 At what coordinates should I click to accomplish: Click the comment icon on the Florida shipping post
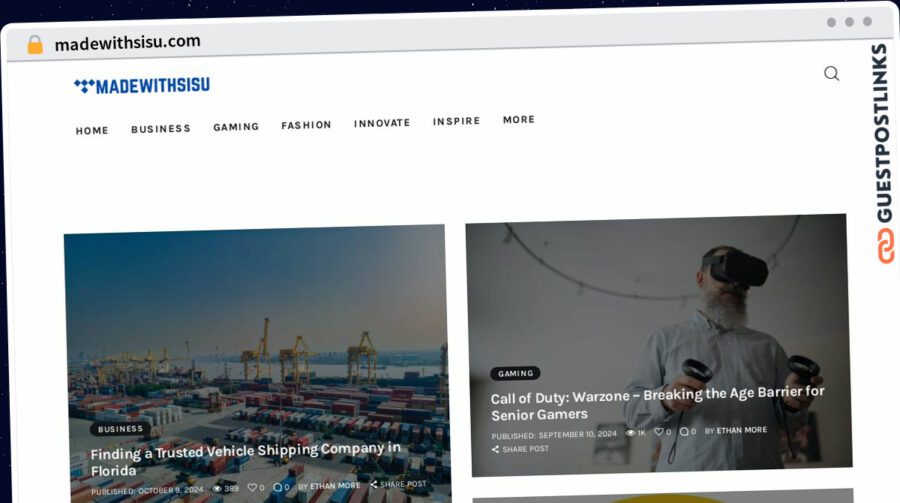pyautogui.click(x=277, y=487)
